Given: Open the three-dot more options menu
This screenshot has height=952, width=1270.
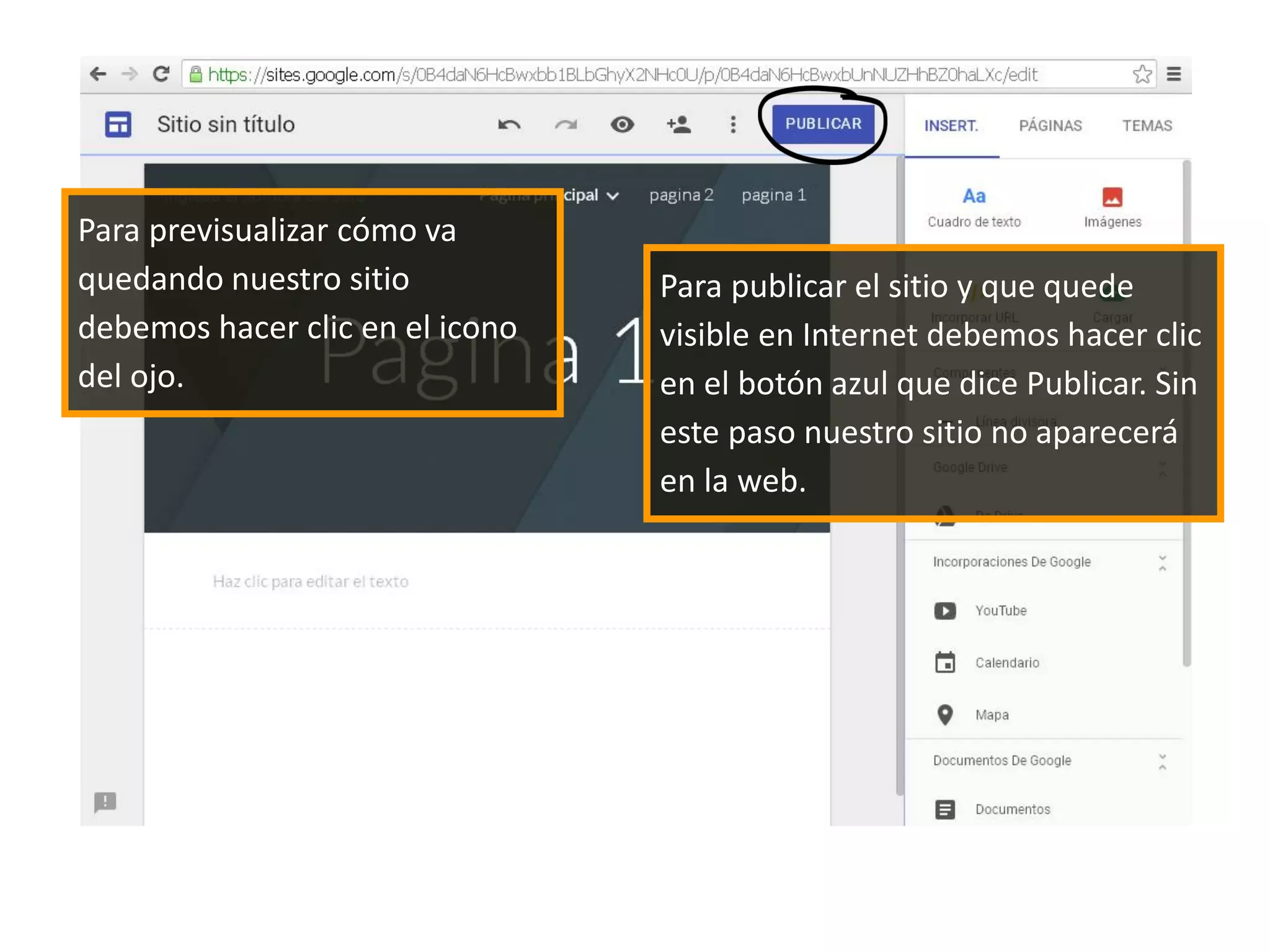Looking at the screenshot, I should pos(733,125).
